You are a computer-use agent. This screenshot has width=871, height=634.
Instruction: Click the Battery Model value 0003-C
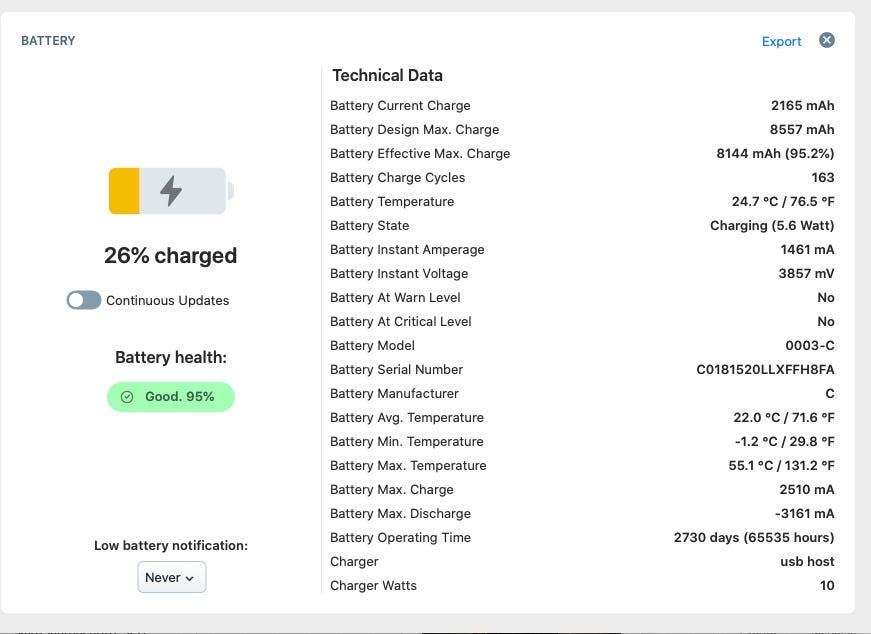coord(810,346)
